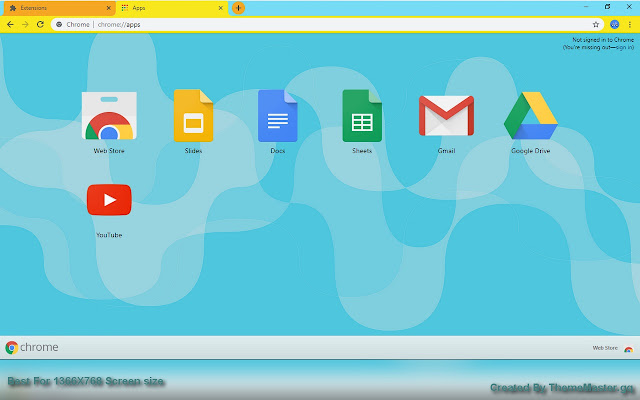Click the Google Drive label text
This screenshot has width=640, height=400.
[x=531, y=151]
